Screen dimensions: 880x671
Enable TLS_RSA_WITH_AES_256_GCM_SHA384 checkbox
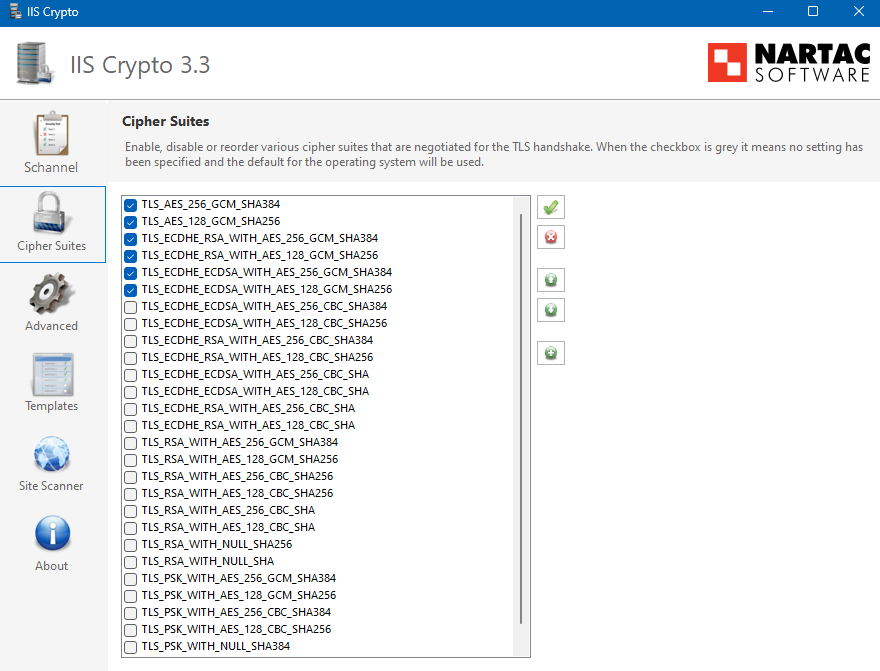131,443
